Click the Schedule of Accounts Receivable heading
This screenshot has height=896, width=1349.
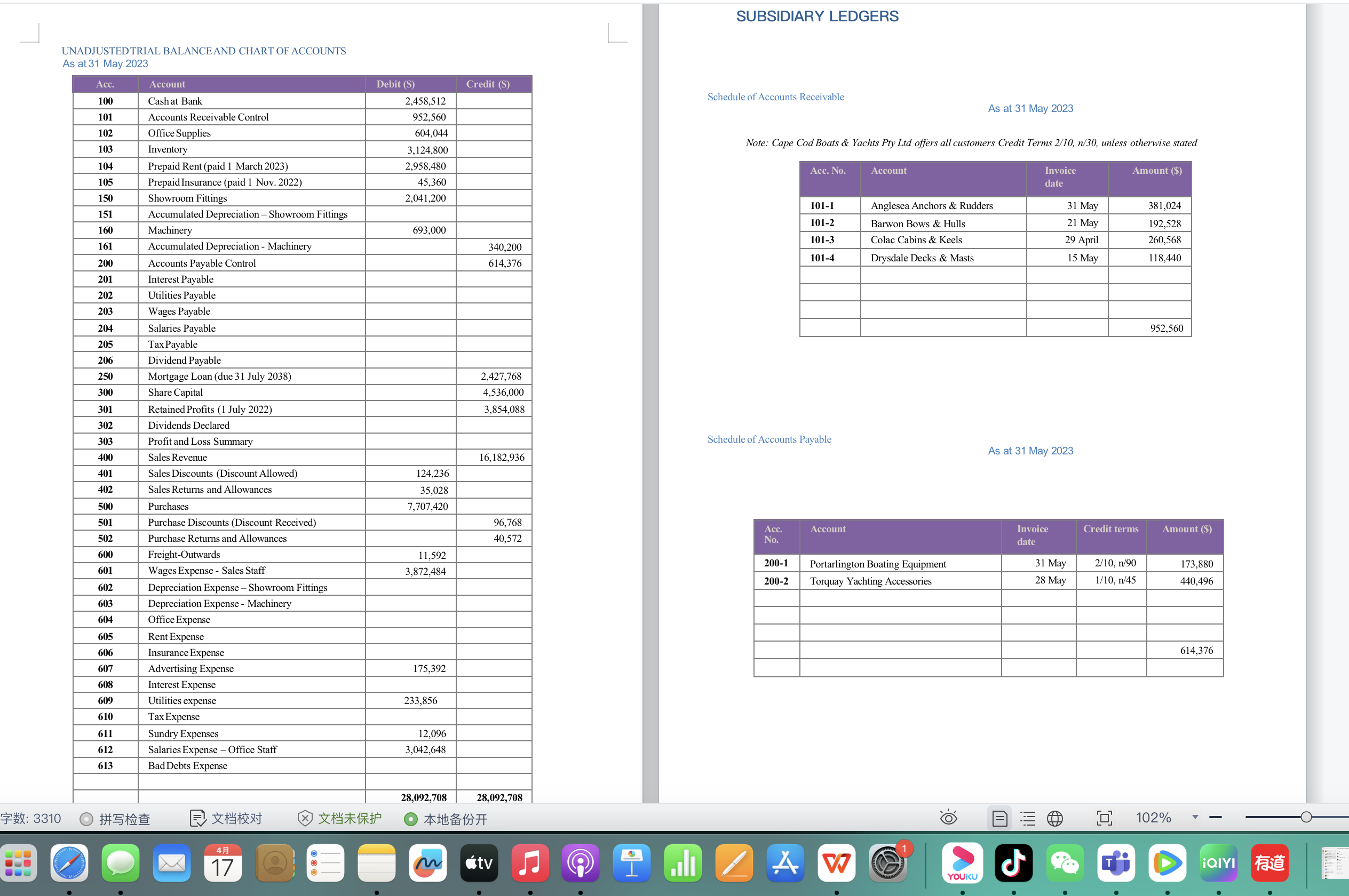point(775,97)
